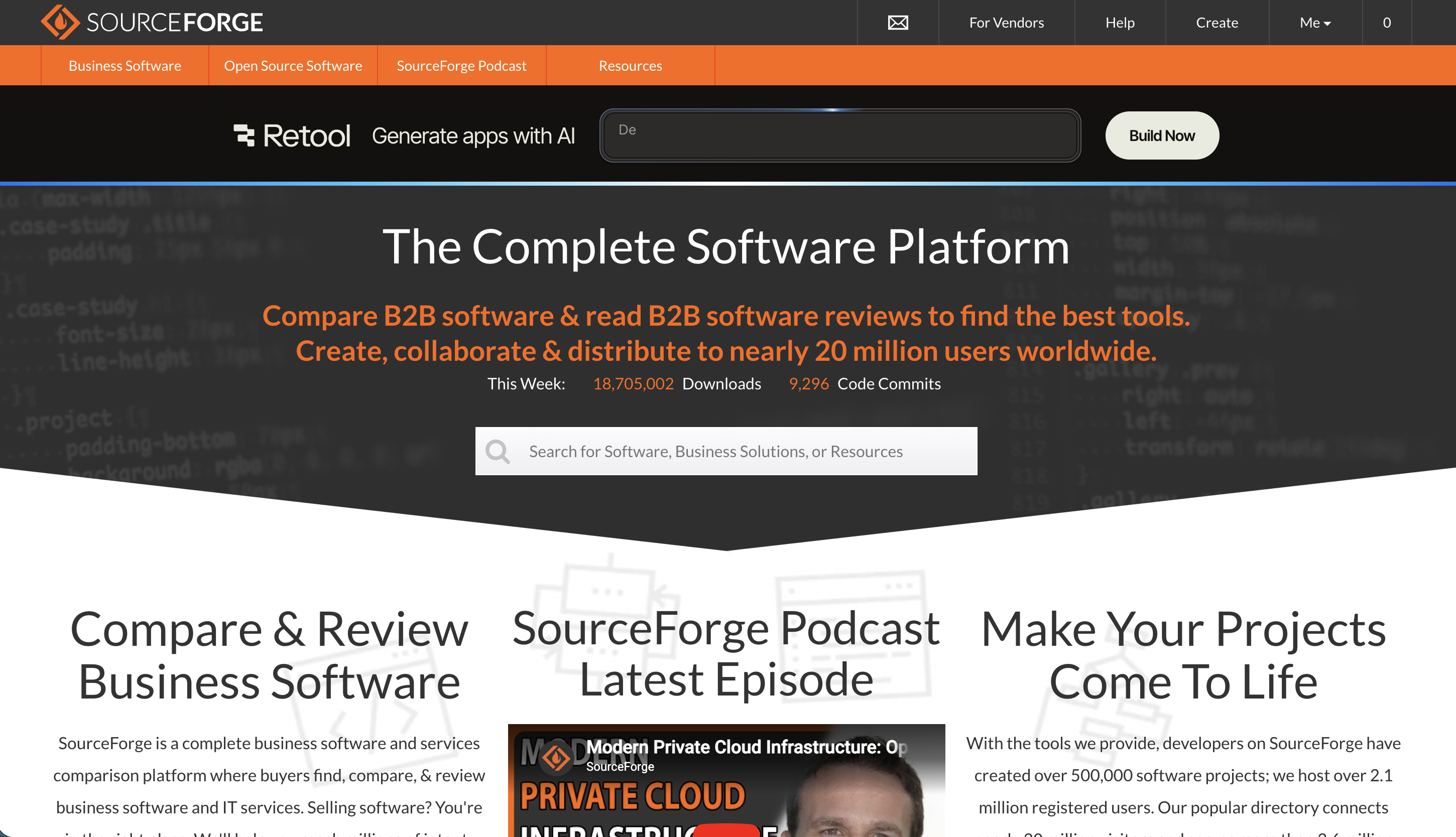Click the Build Now button

(x=1162, y=135)
